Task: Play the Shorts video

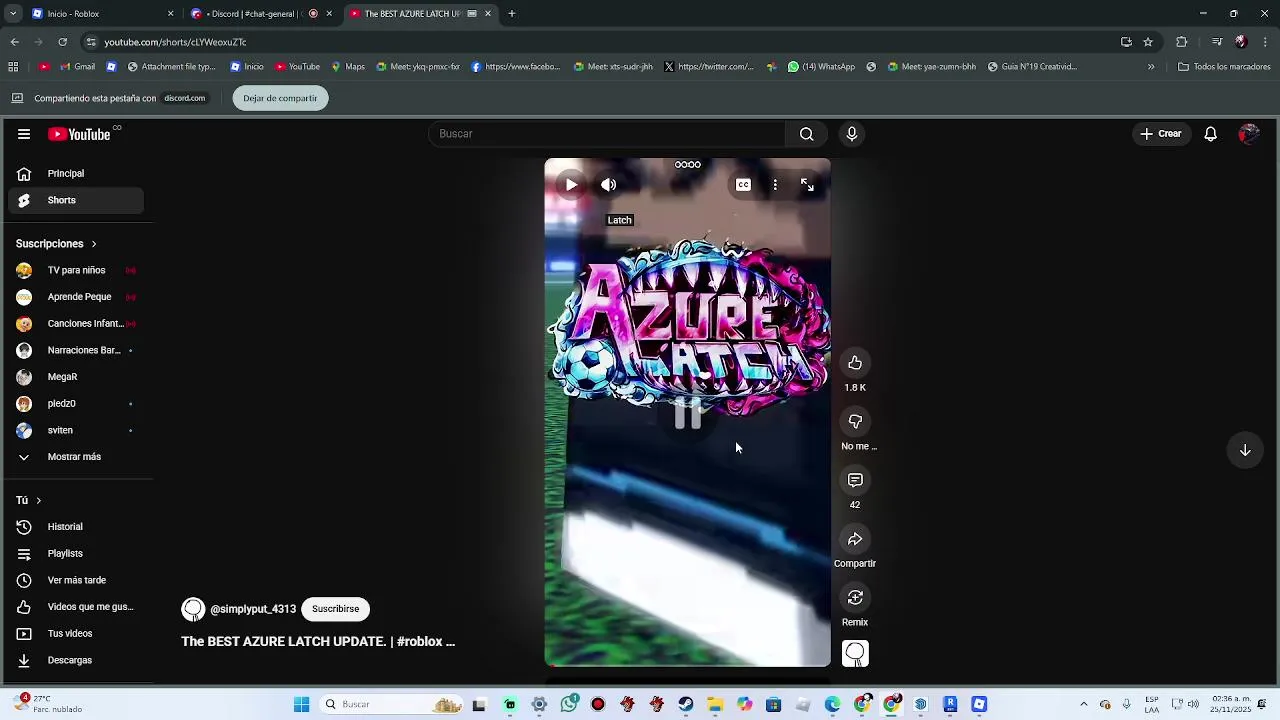Action: [571, 185]
